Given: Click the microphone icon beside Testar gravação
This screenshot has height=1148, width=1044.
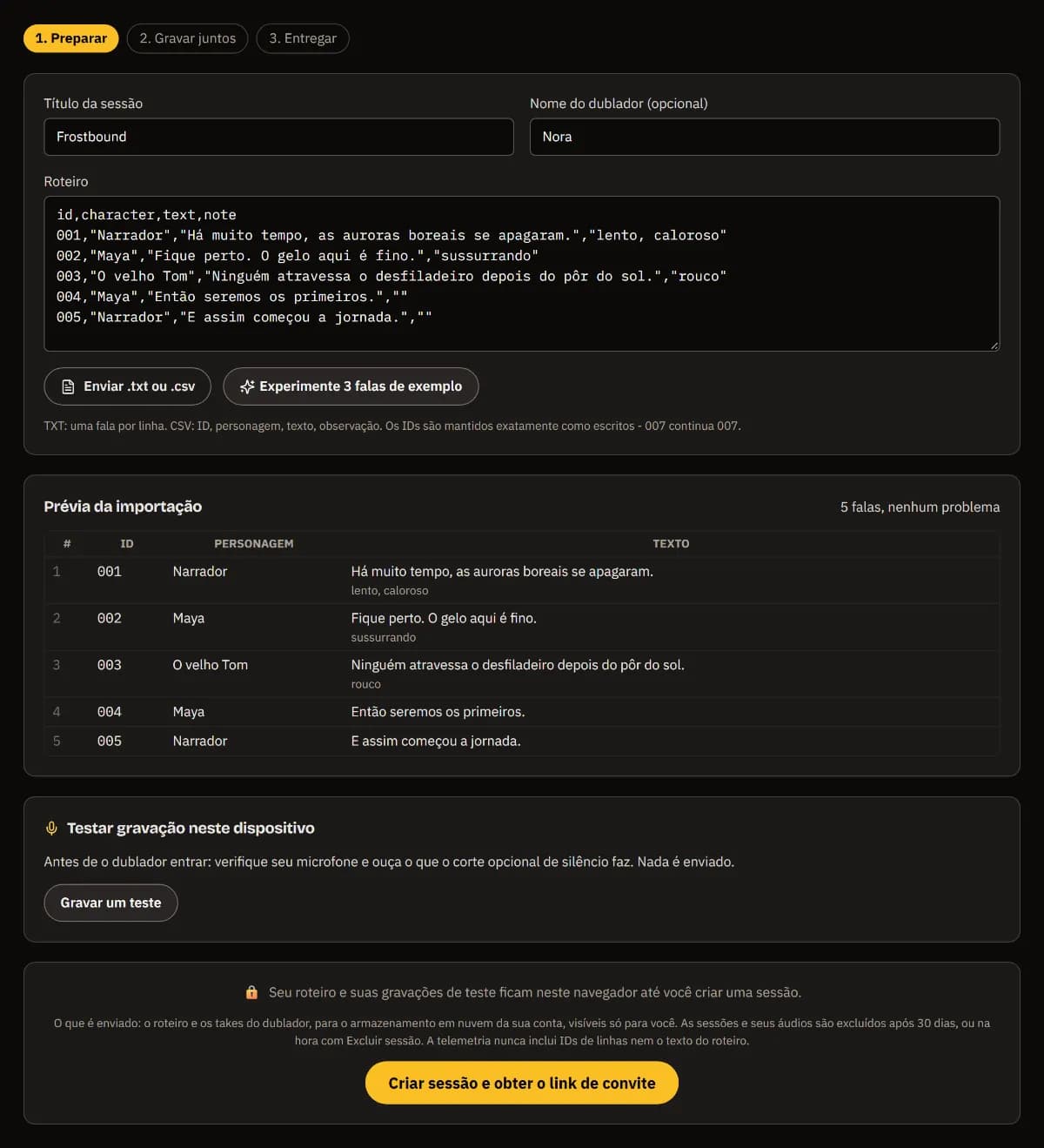Looking at the screenshot, I should [x=51, y=828].
